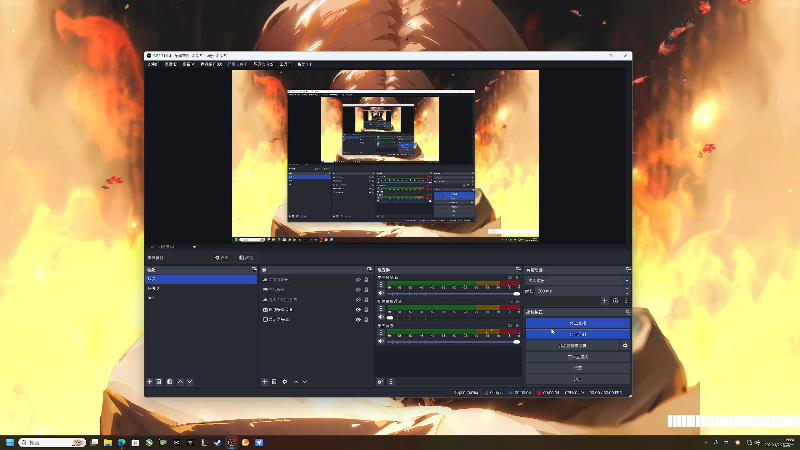Screen dimensions: 800x450
Task: Click the third mixer channel volume slider
Action: pos(453,341)
